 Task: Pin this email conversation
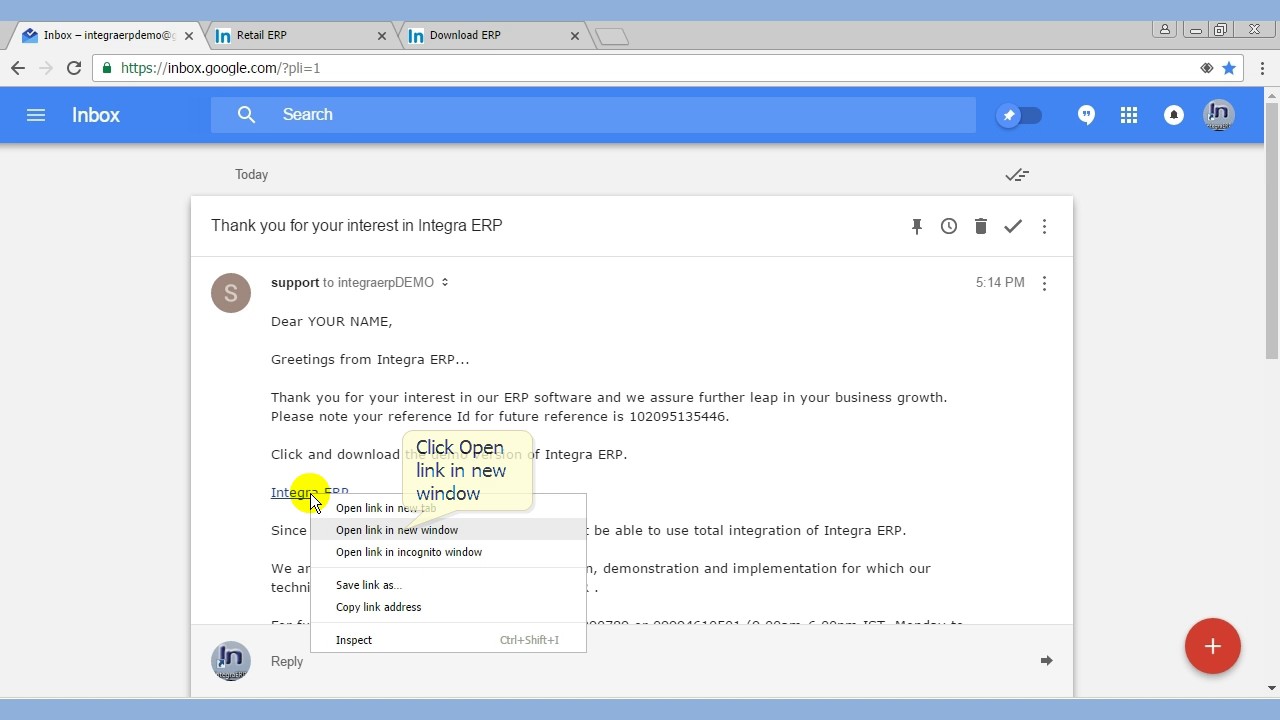[x=916, y=226]
